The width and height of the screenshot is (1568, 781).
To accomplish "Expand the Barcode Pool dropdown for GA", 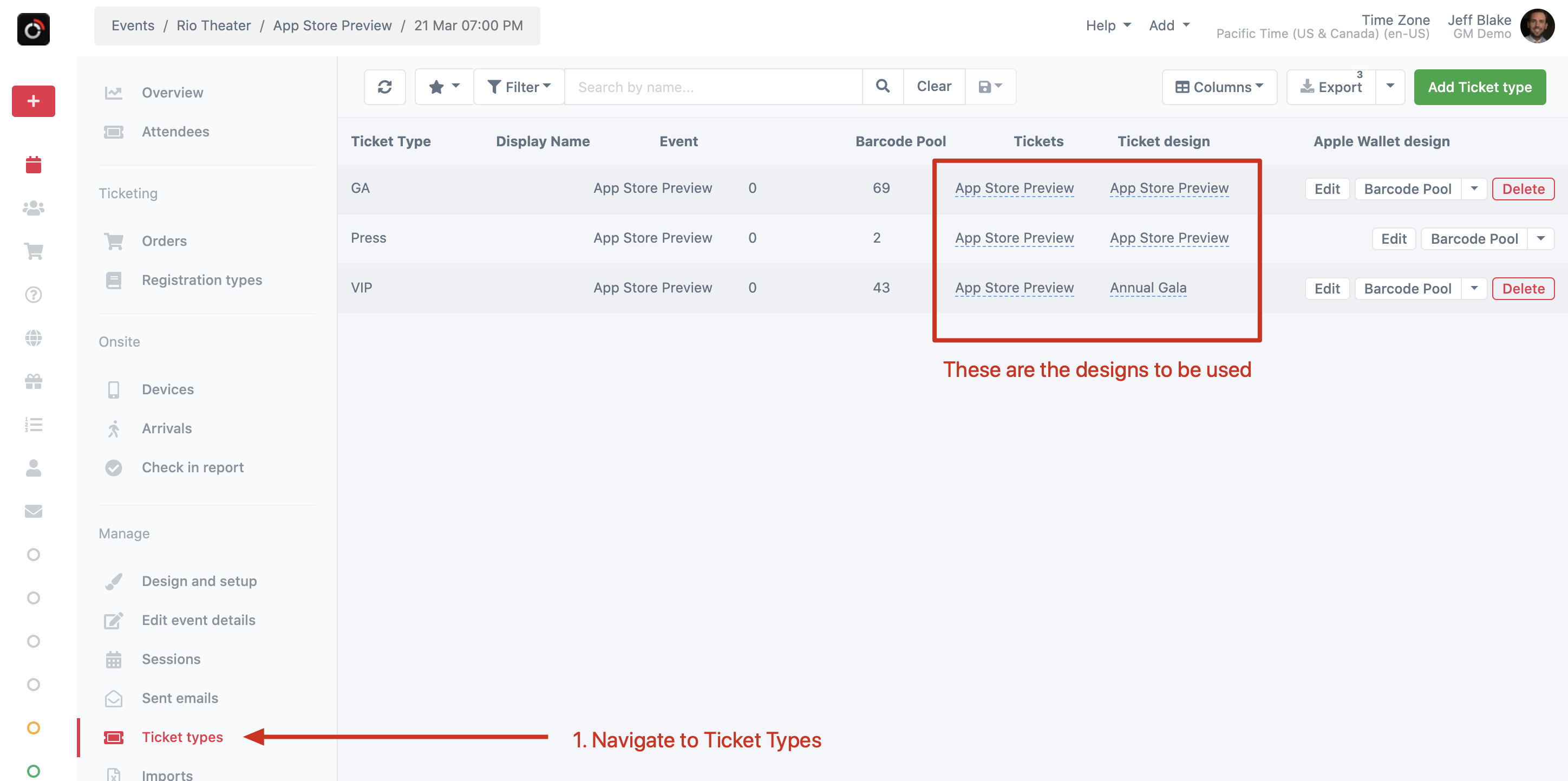I will coord(1475,187).
